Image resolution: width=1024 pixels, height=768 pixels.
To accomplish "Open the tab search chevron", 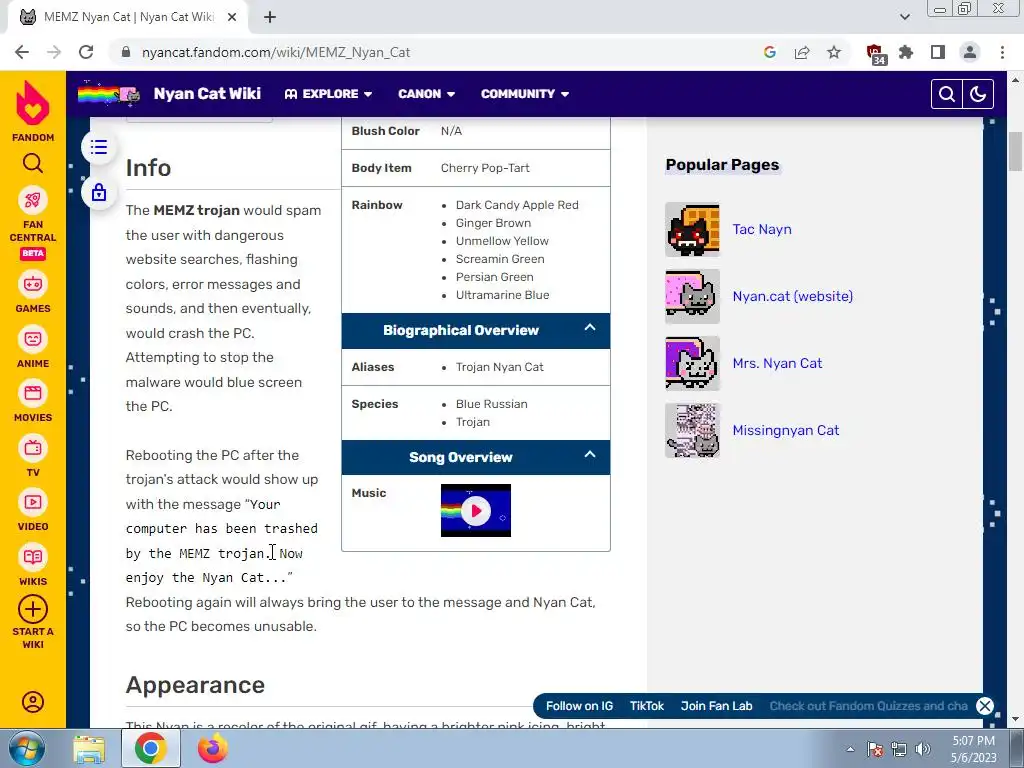I will (904, 17).
